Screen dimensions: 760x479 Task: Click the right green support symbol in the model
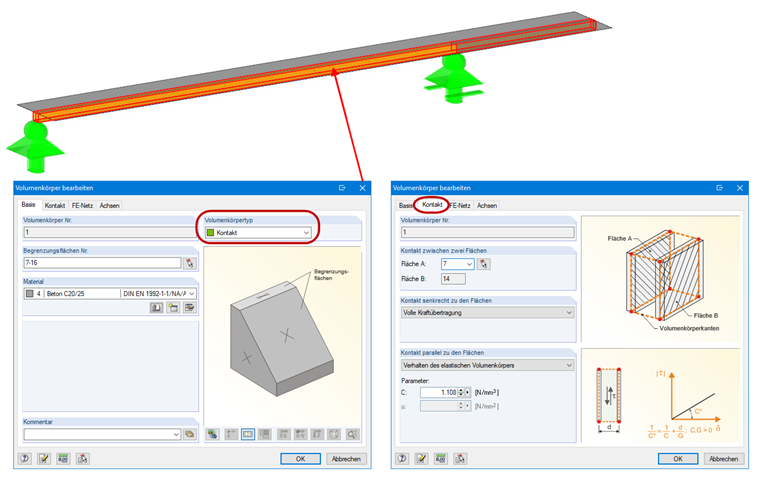453,78
